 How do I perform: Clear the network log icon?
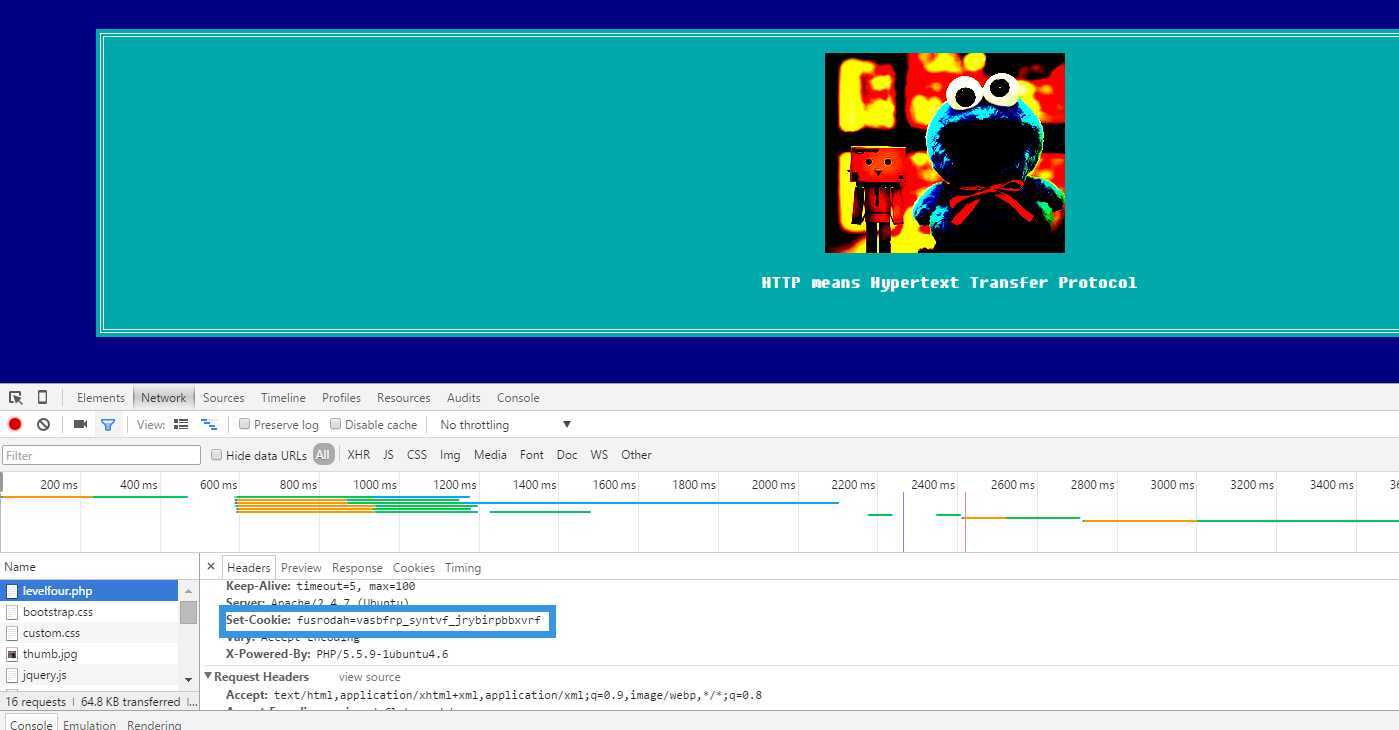click(x=43, y=424)
